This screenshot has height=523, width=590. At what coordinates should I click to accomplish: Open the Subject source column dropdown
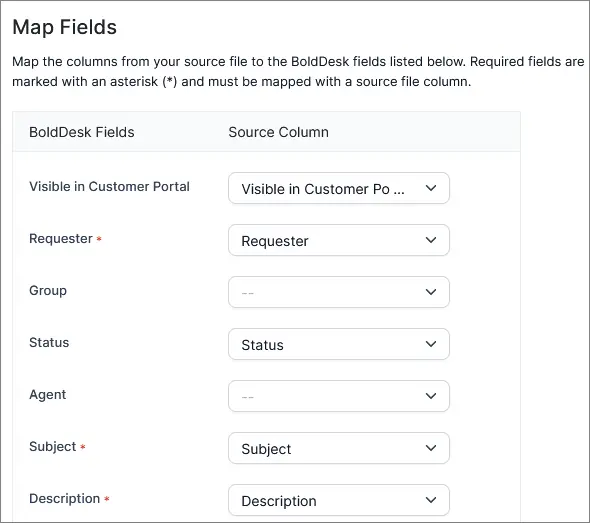coord(339,448)
